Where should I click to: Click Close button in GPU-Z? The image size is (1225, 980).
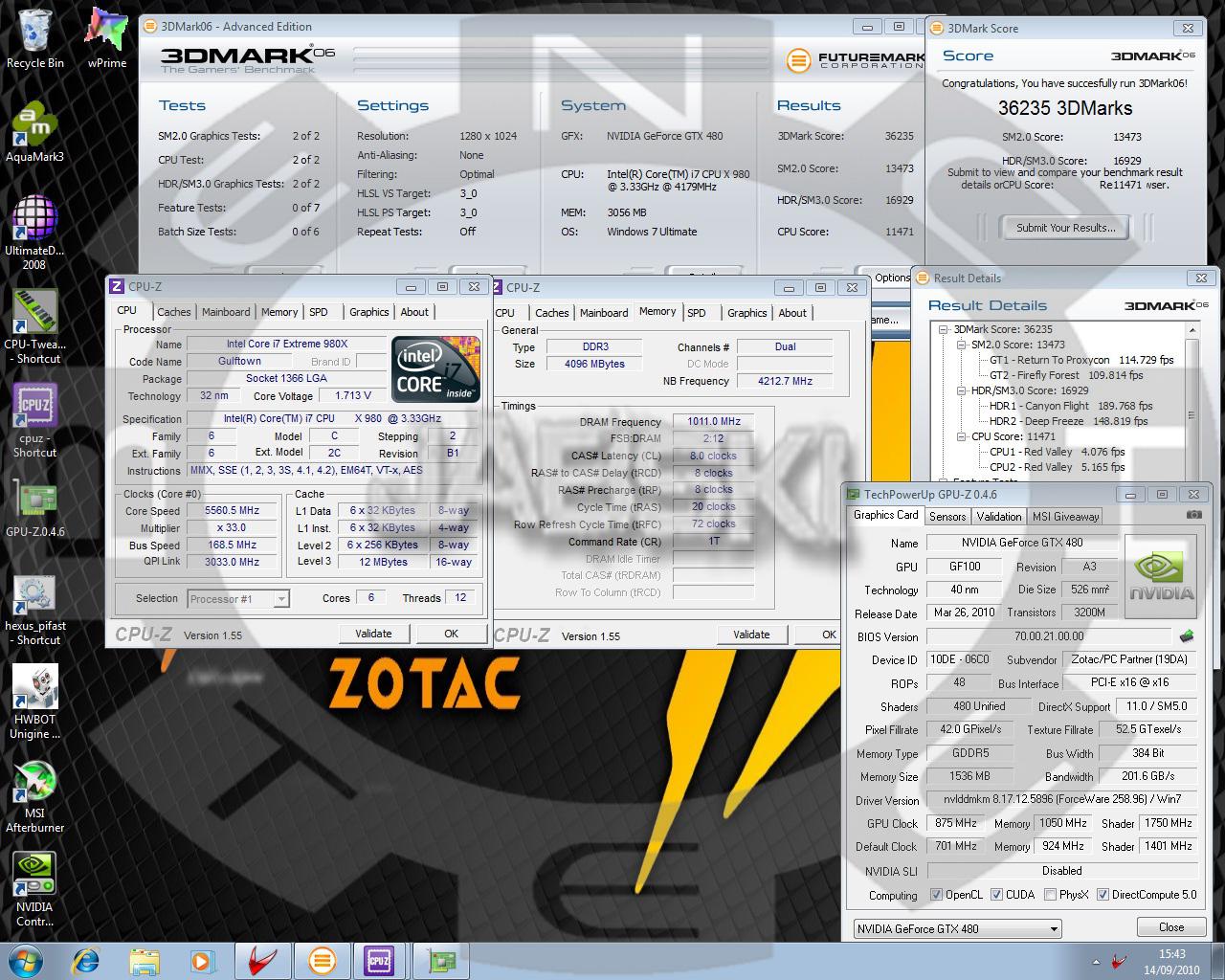click(x=1171, y=927)
